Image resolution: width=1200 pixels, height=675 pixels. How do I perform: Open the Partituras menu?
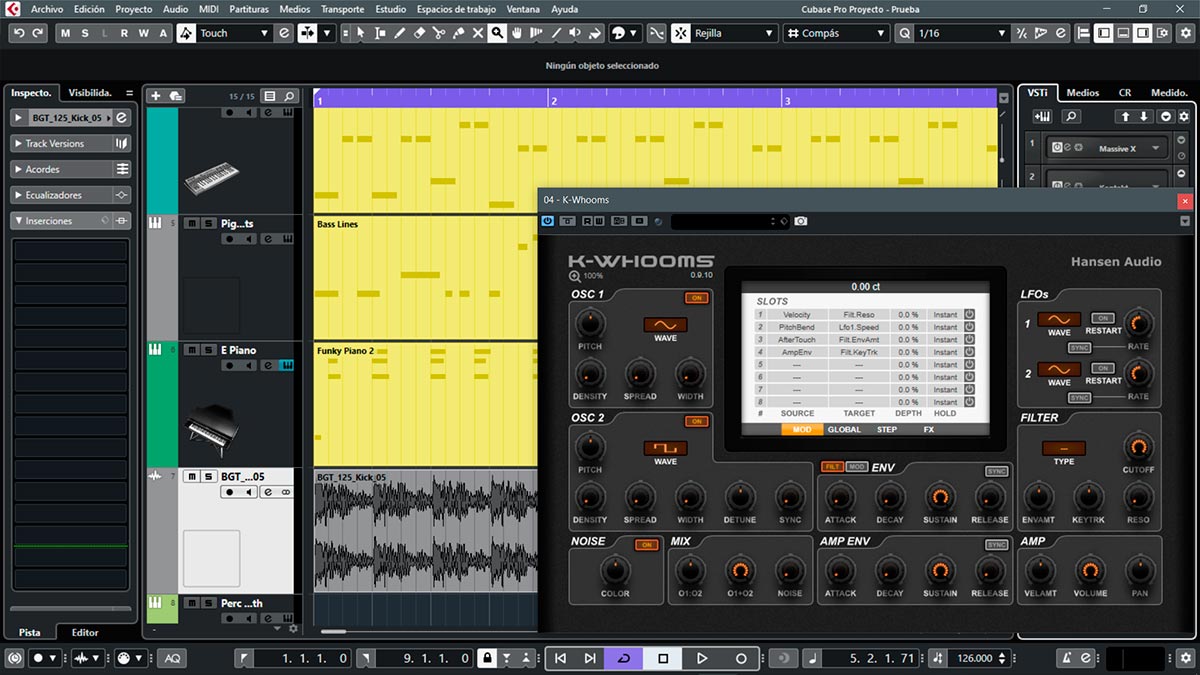click(249, 9)
